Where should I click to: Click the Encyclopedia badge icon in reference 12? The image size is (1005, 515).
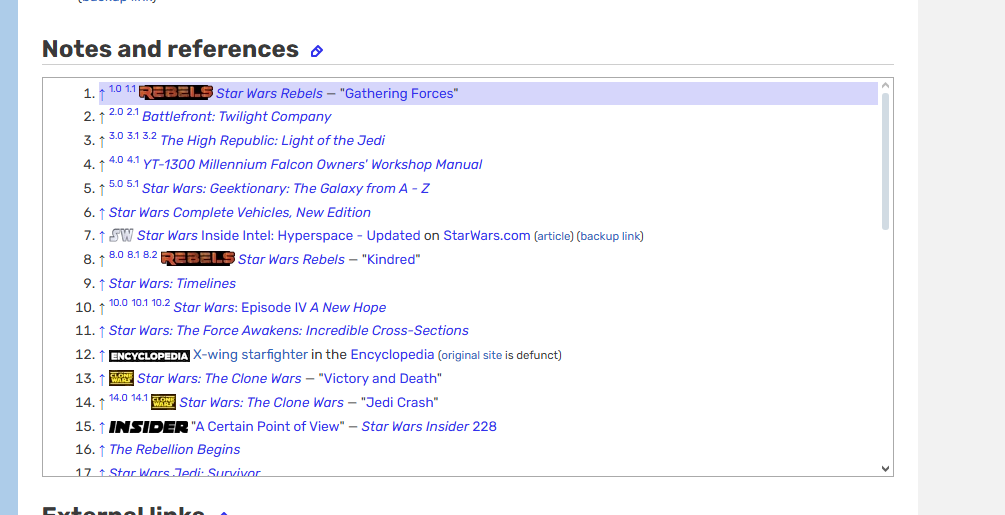click(149, 356)
